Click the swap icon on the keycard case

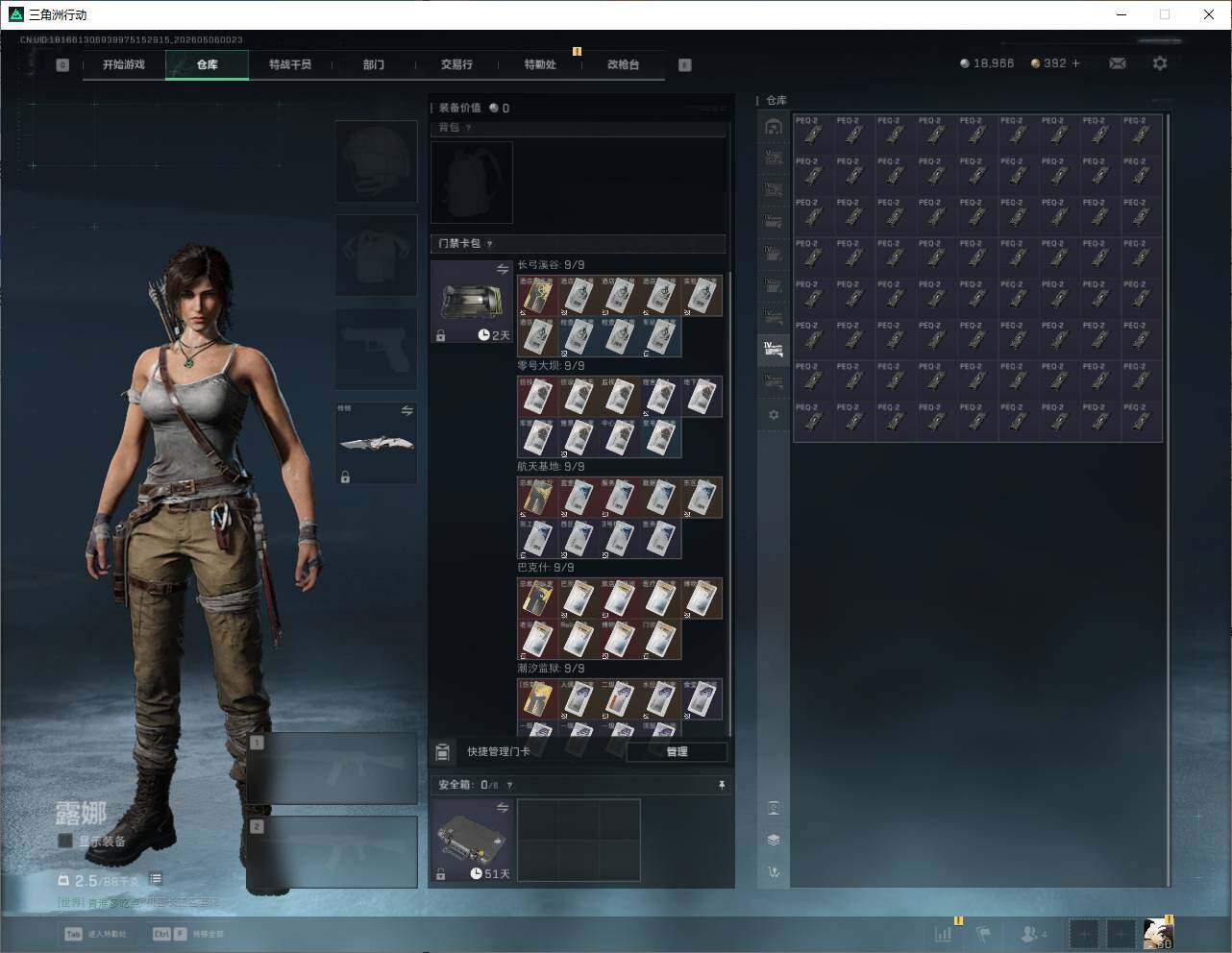(x=502, y=270)
